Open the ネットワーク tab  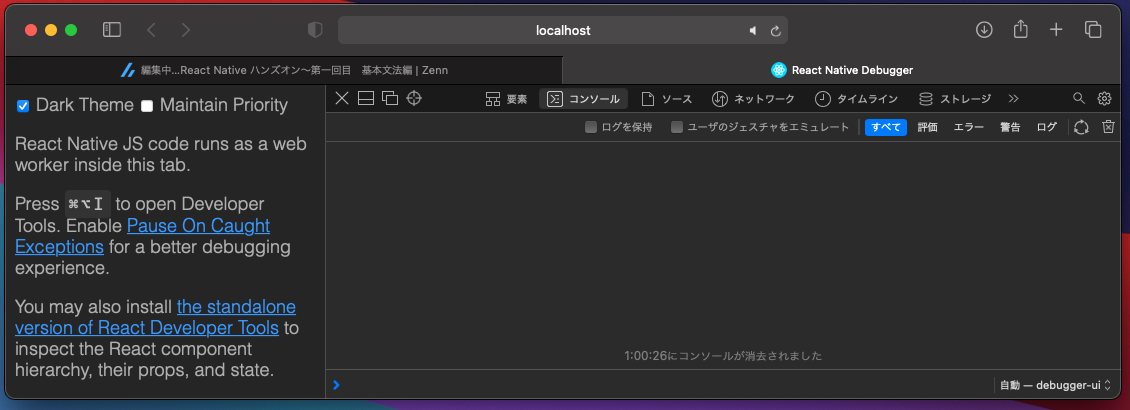click(753, 99)
